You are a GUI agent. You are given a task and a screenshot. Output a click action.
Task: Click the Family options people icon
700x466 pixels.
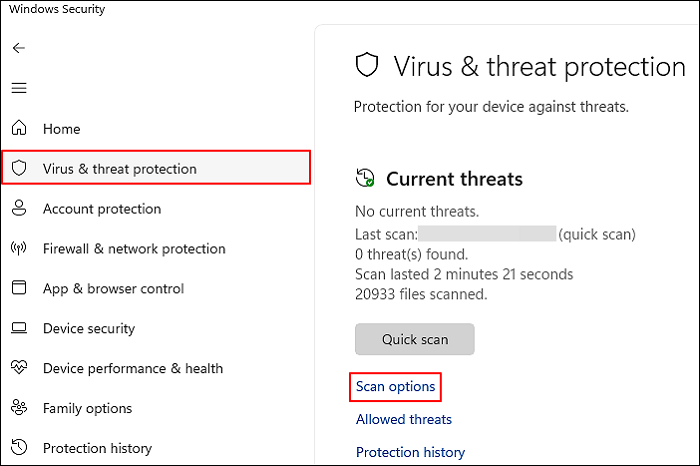19,408
